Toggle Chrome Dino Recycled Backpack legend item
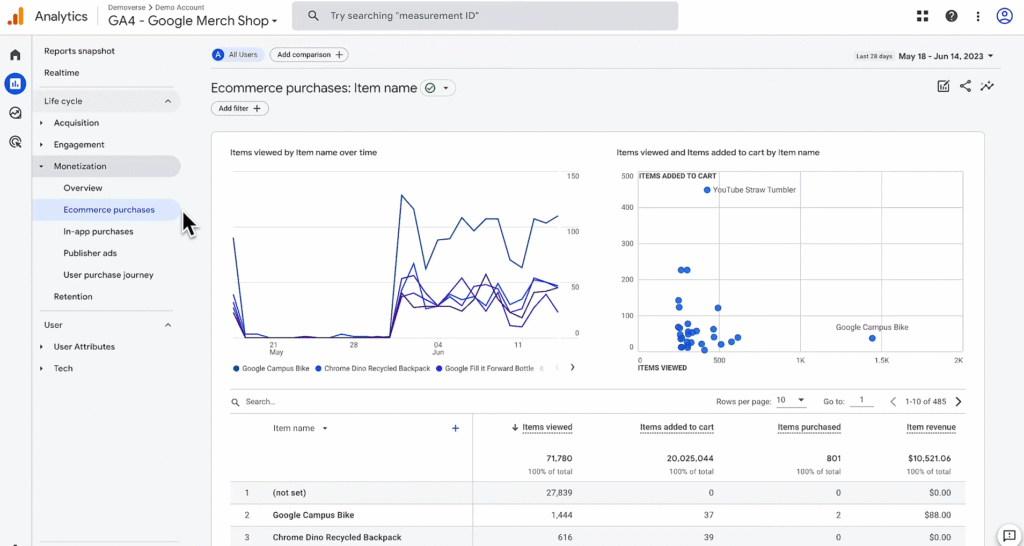 (372, 368)
